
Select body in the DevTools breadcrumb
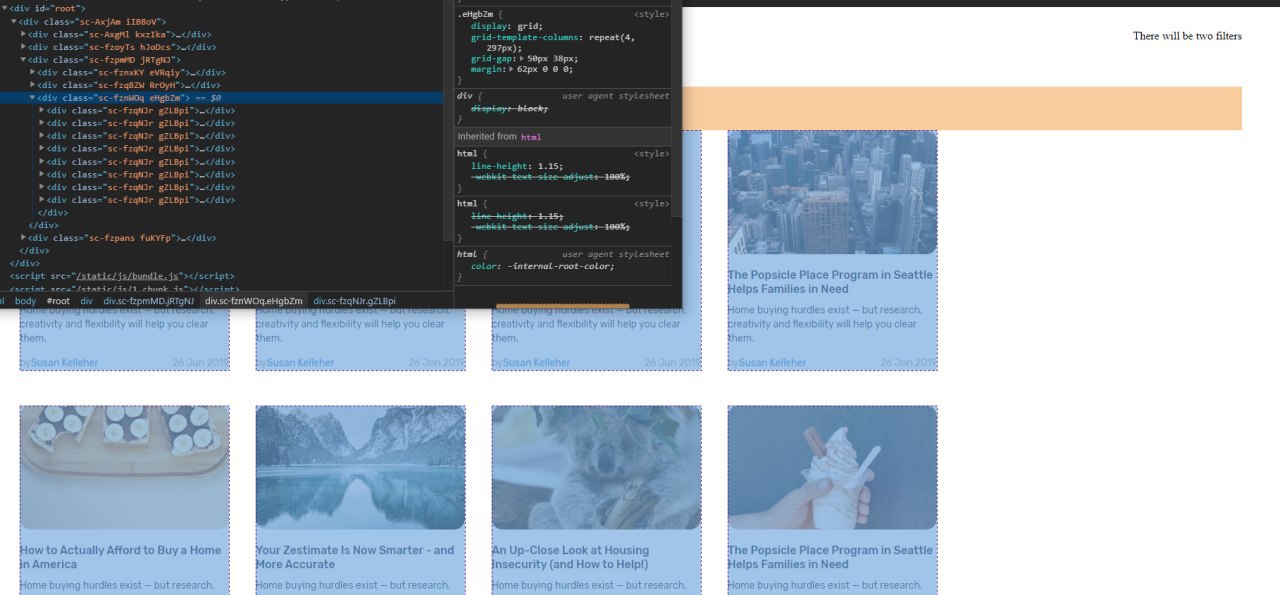(x=25, y=301)
